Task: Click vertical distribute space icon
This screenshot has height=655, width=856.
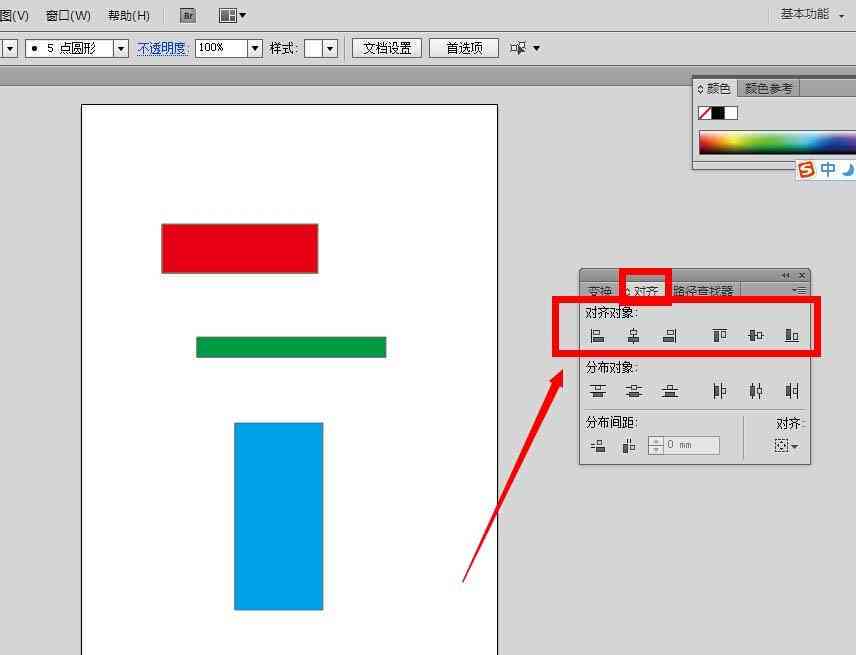Action: [598, 446]
